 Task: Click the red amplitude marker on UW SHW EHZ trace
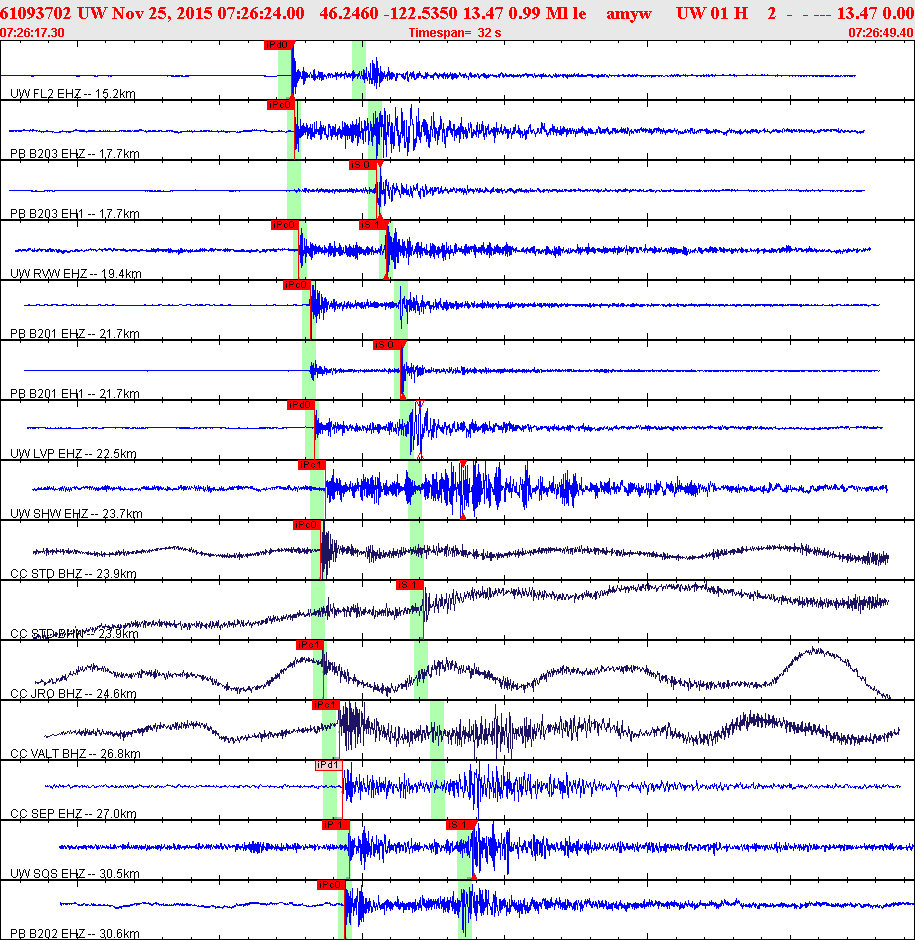[x=463, y=490]
